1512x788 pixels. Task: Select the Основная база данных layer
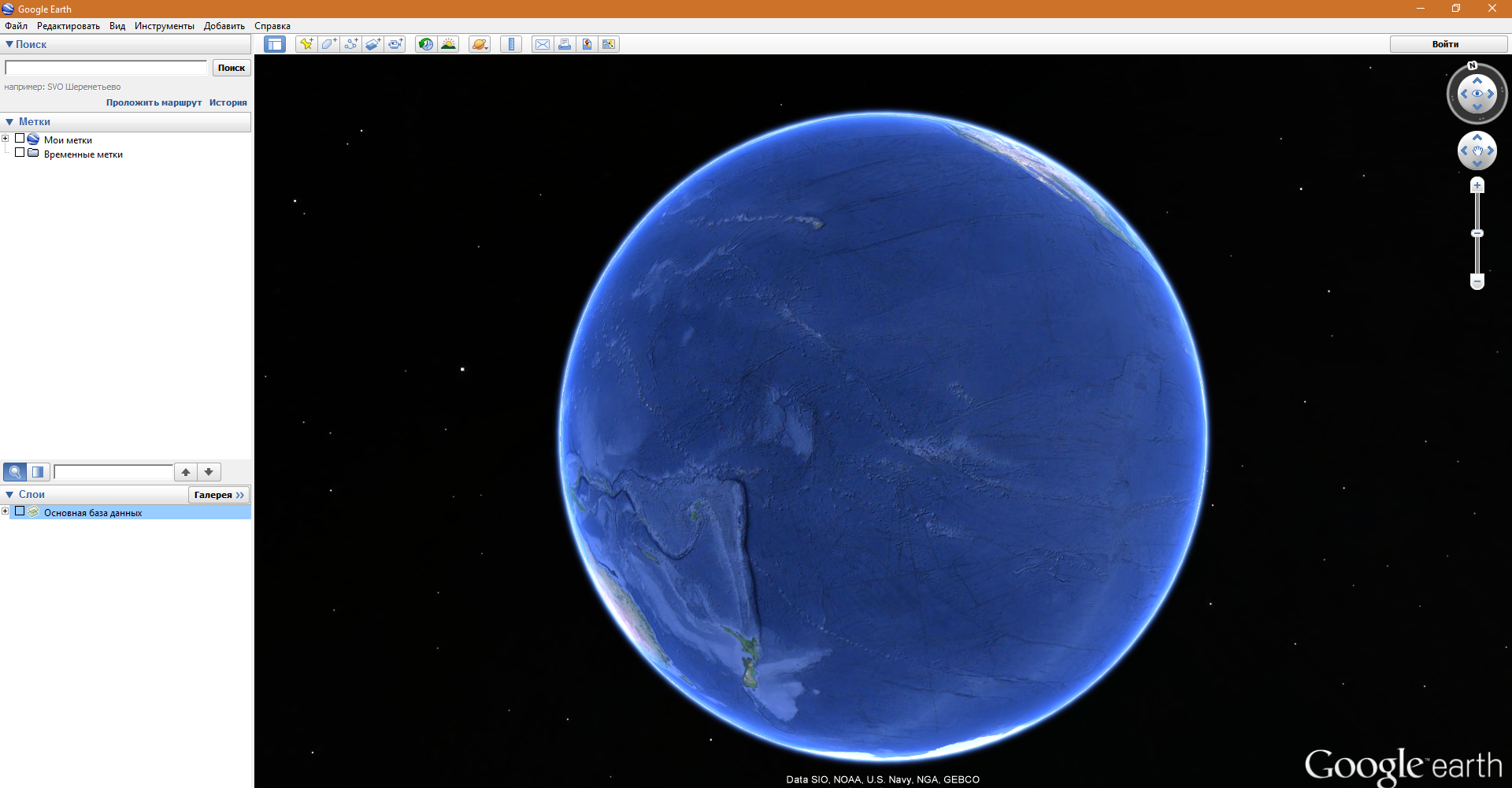pos(93,513)
